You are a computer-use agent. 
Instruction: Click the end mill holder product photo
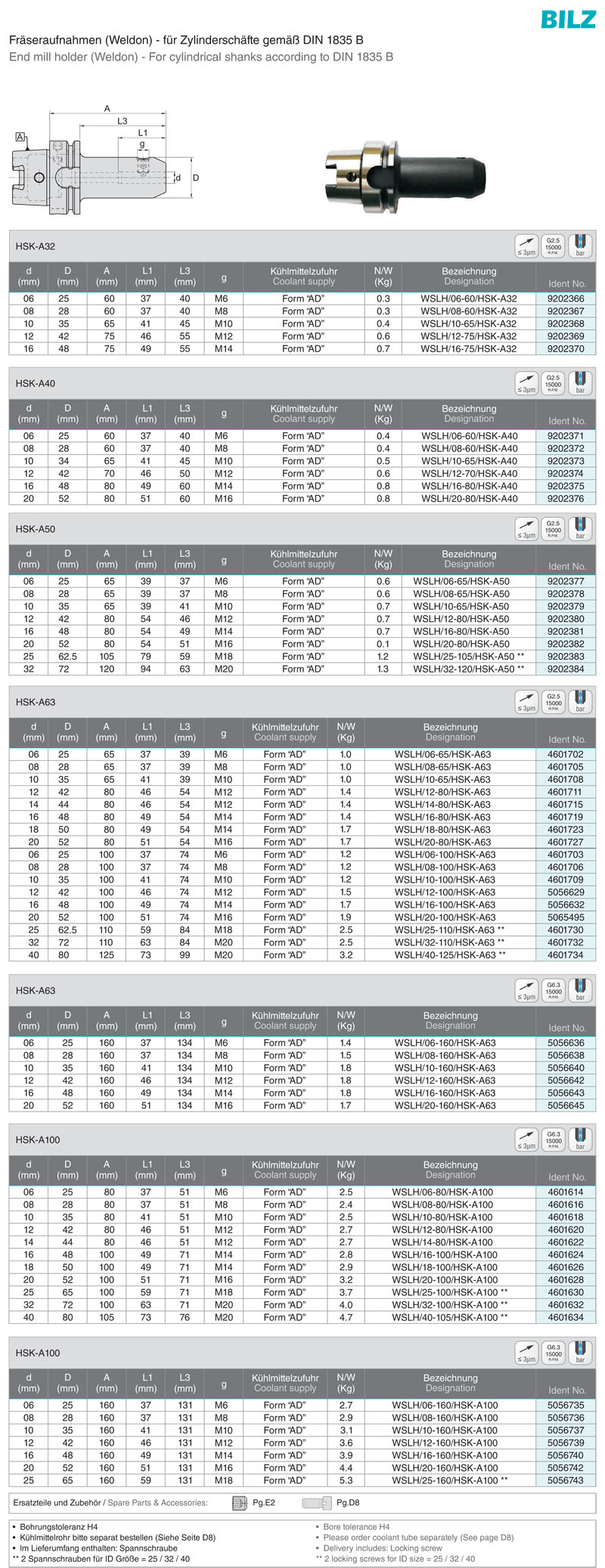coord(407,179)
